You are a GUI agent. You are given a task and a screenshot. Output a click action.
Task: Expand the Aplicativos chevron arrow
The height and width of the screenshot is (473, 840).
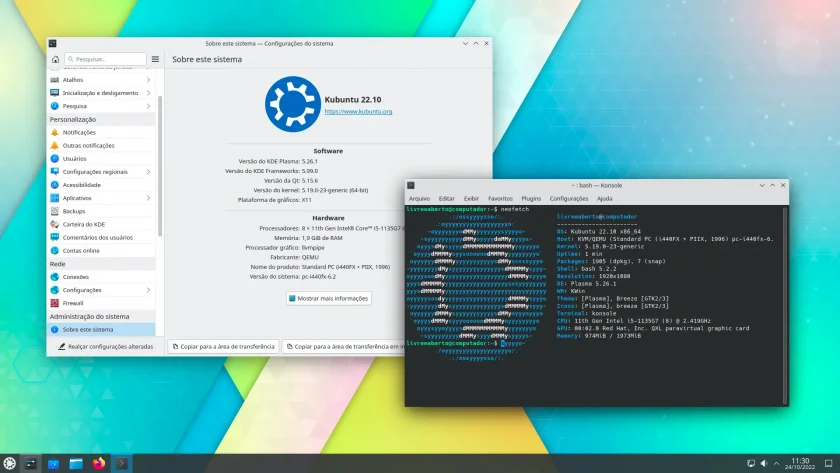tap(148, 198)
